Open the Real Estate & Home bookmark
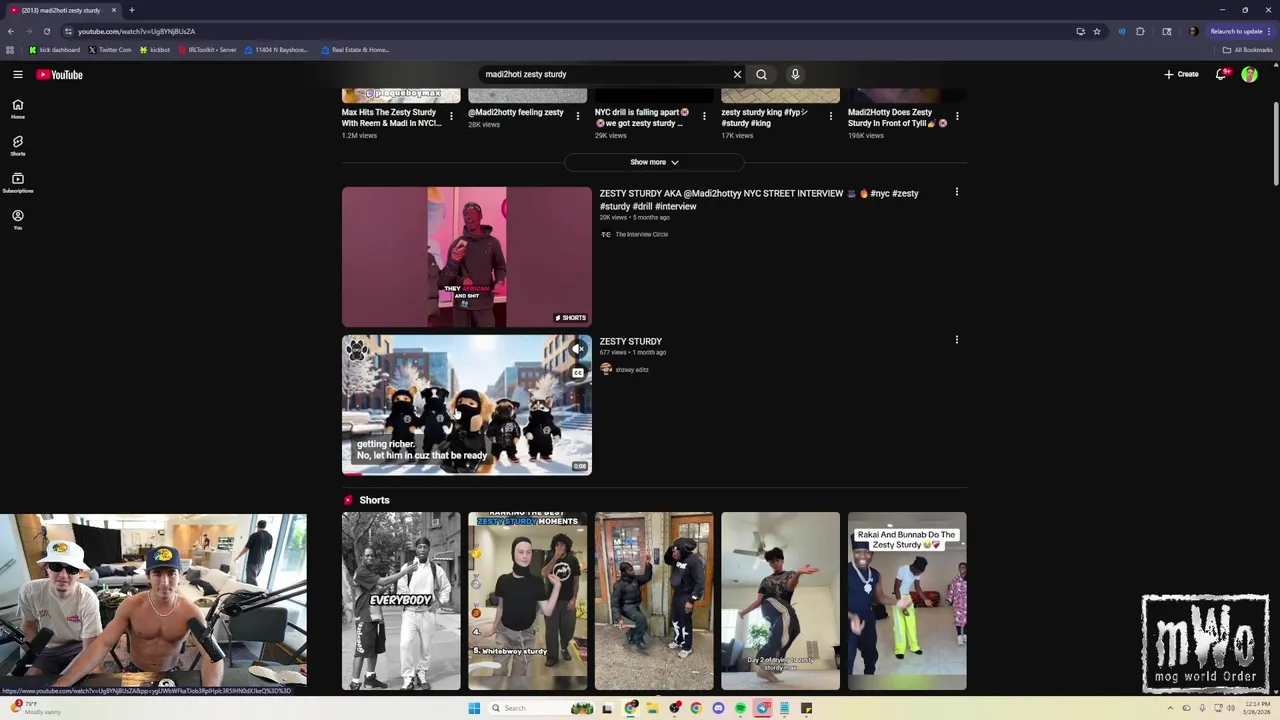This screenshot has width=1280, height=720. pos(355,50)
